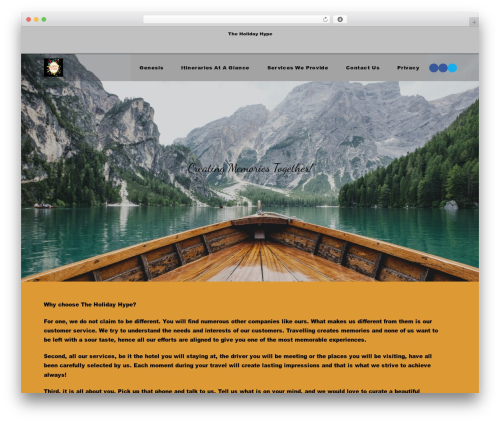Click the round dark icon beside address bar
The width and height of the screenshot is (500, 423).
coord(340,19)
